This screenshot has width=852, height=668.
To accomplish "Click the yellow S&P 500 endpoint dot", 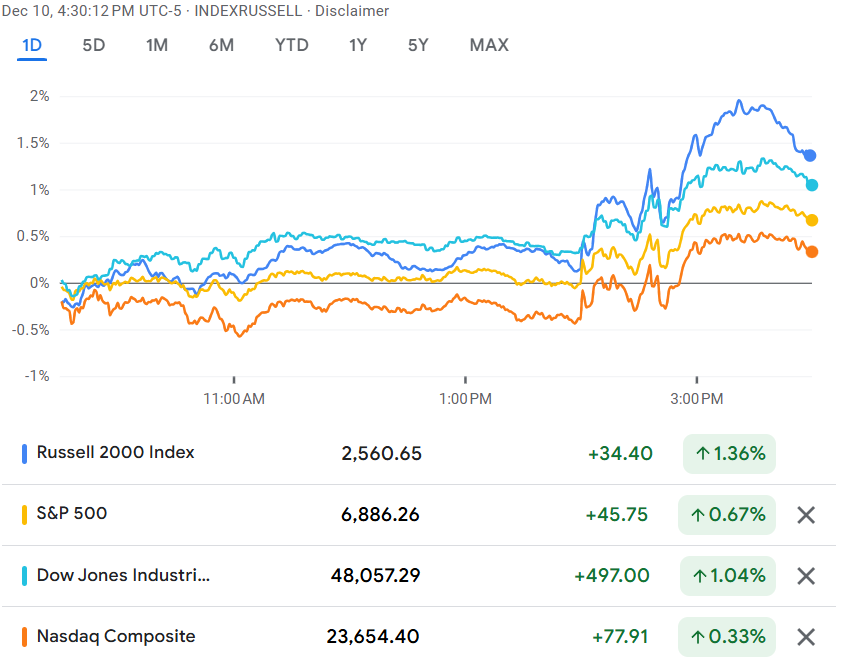I will 812,220.
